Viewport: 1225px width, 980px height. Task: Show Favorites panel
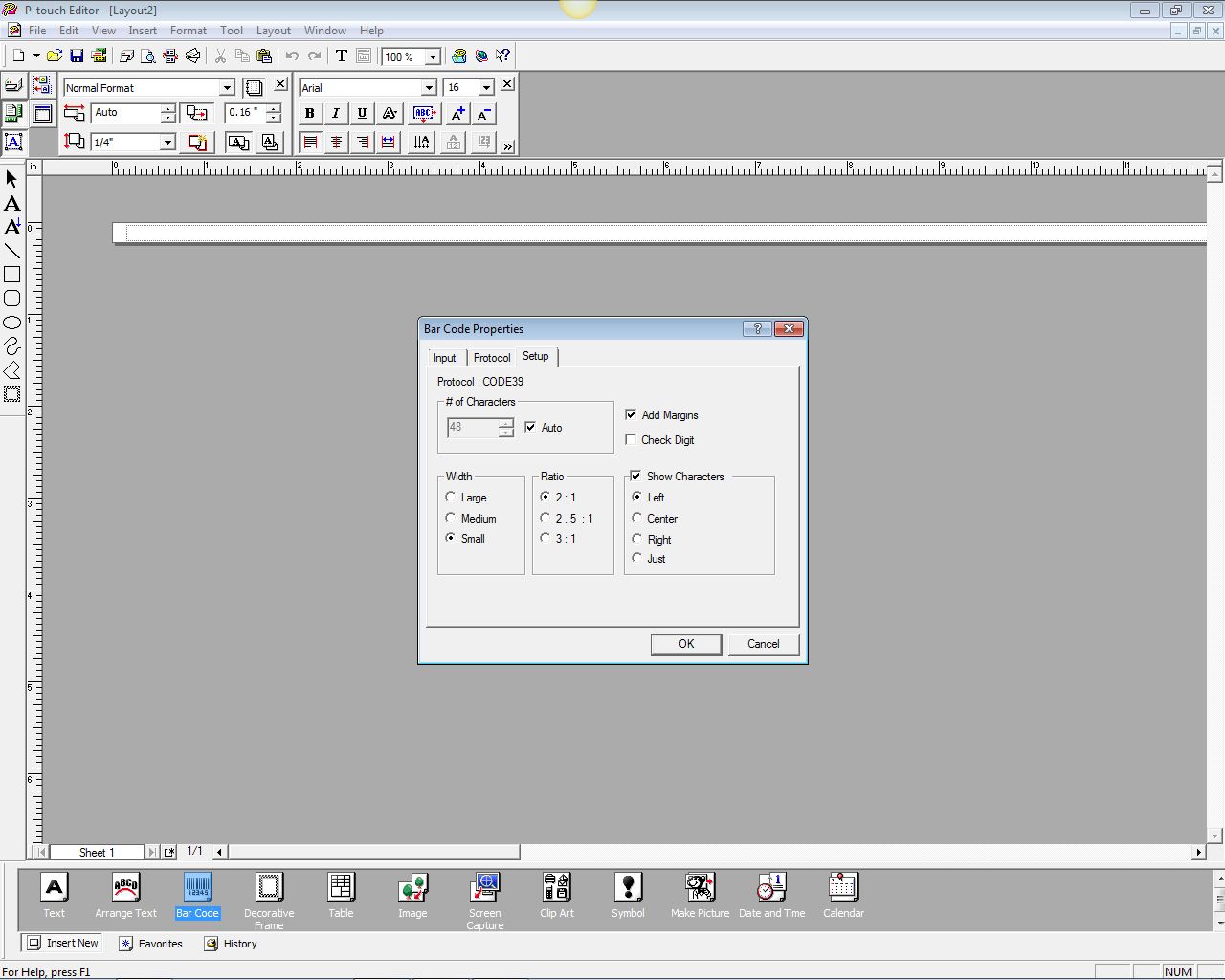pyautogui.click(x=150, y=944)
